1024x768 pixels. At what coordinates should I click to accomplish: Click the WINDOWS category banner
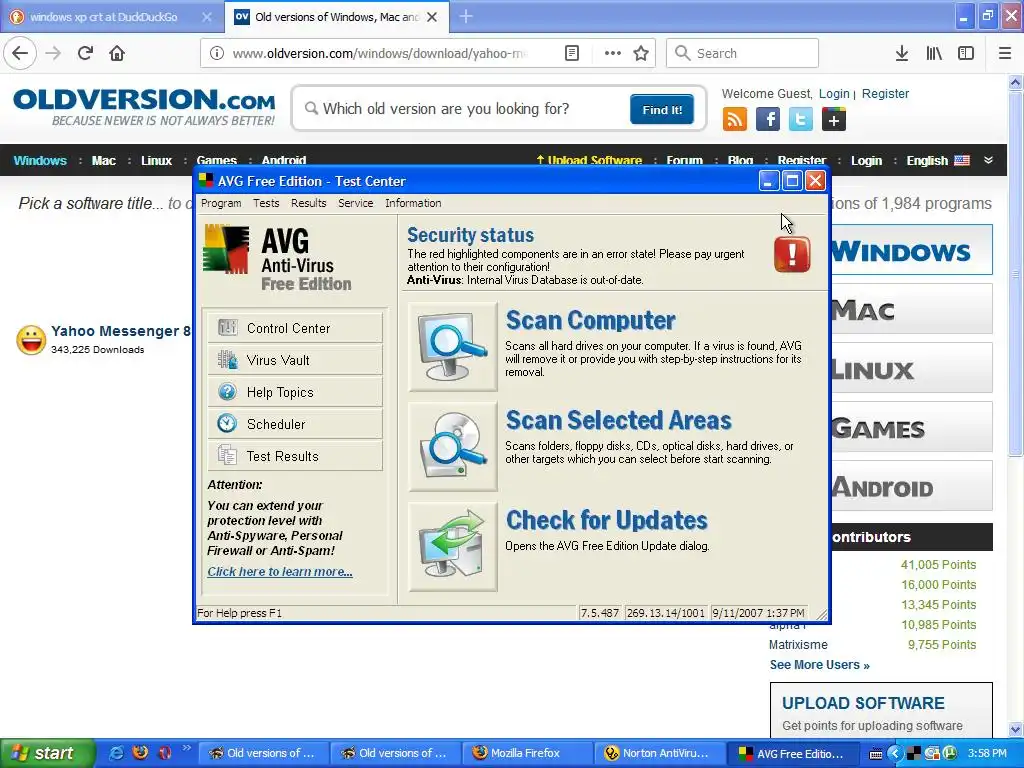pyautogui.click(x=912, y=251)
